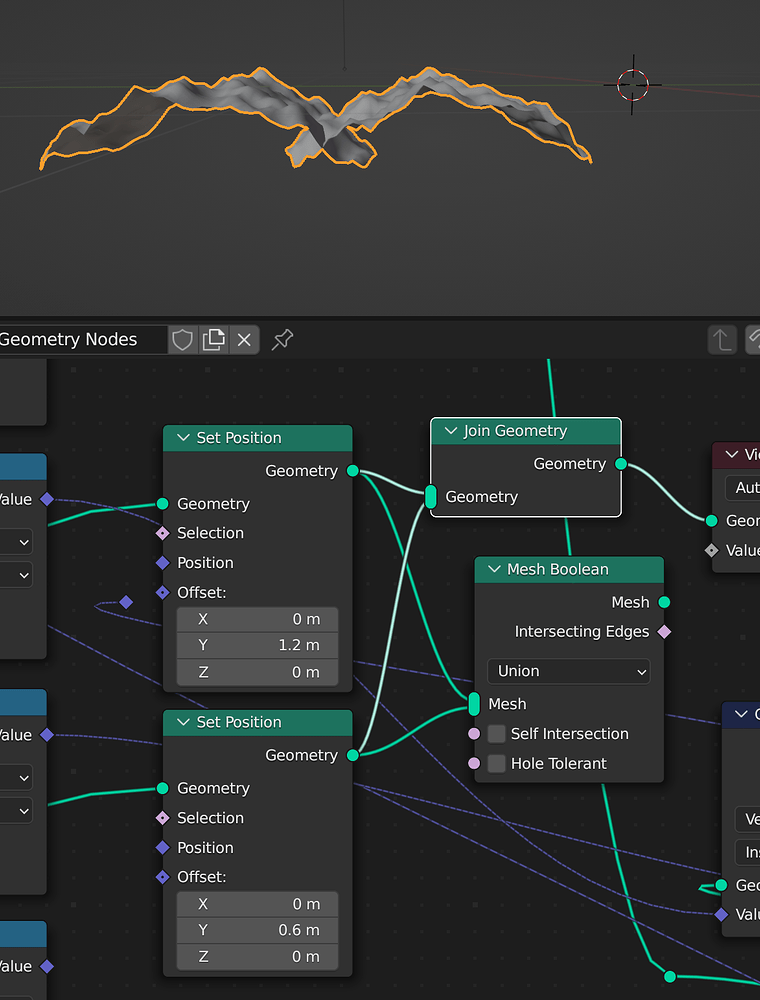Click Viewer node Value input socket
Screen dimensions: 760x1000
pyautogui.click(x=712, y=550)
